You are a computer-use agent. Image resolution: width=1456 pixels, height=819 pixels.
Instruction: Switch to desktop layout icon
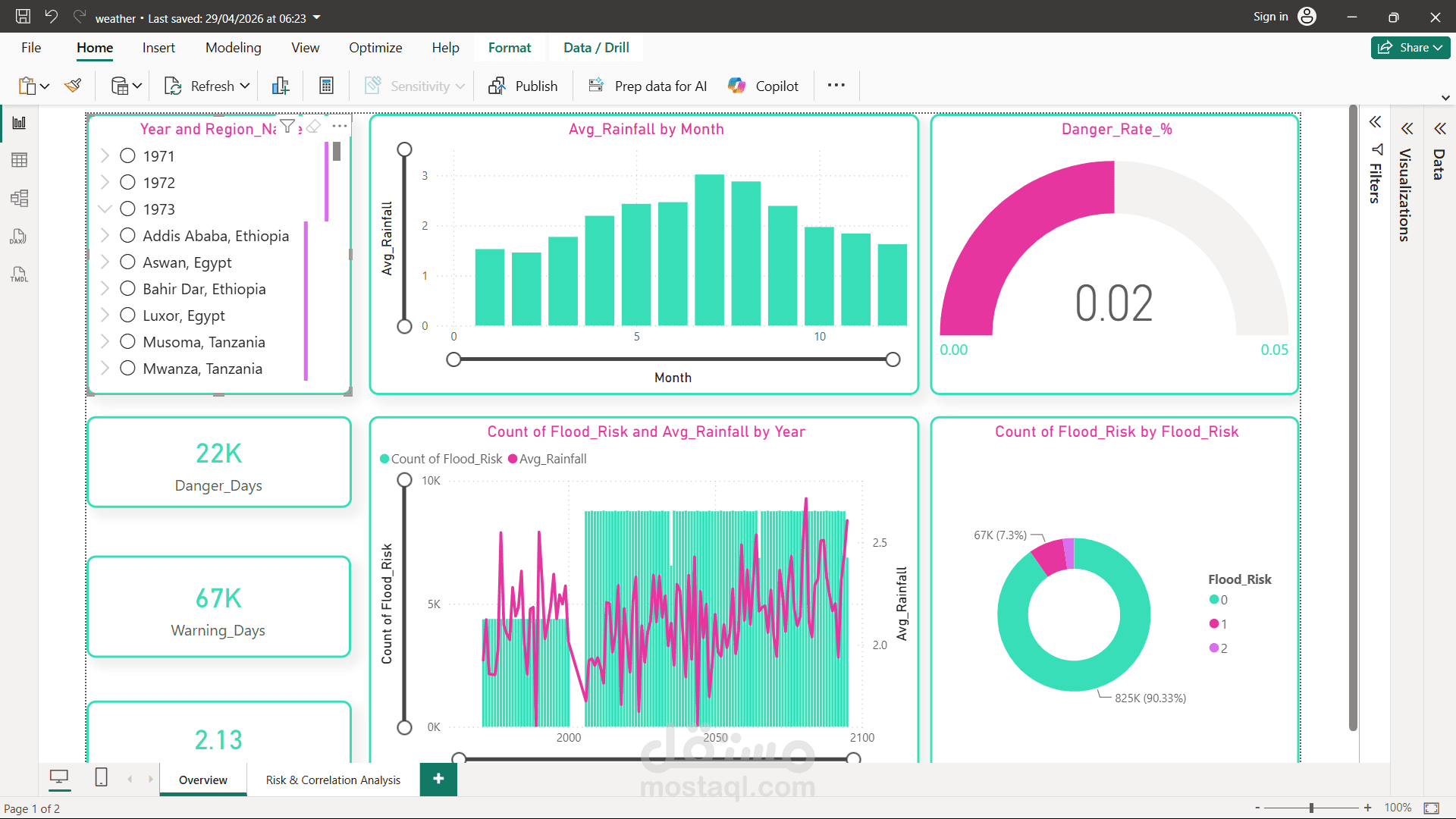click(x=58, y=777)
